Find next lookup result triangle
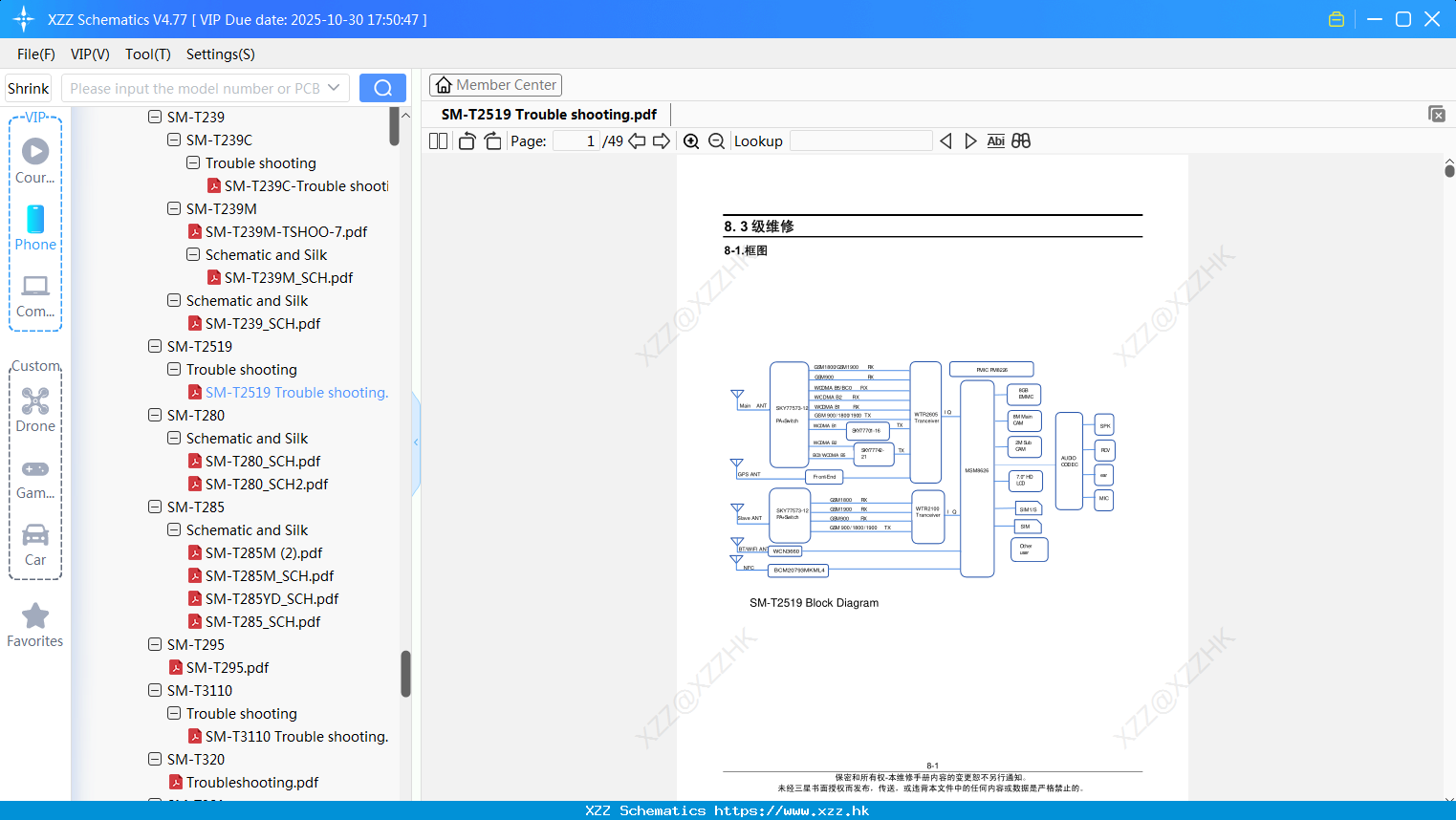Screen dimensions: 1456x820 (x=970, y=140)
